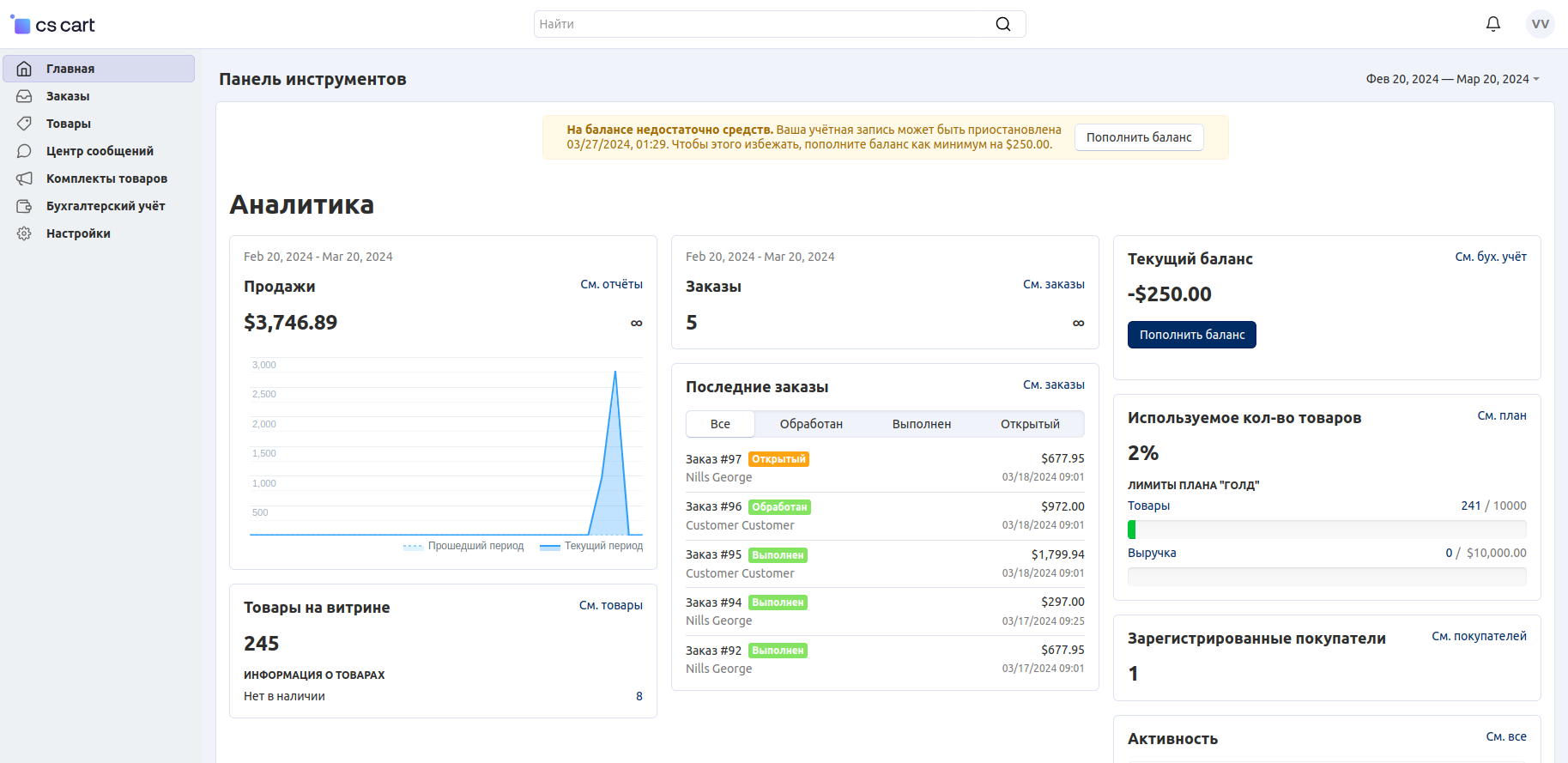Viewport: 1568px width, 763px height.
Task: Click the Message center chat bubble icon
Action: coord(24,151)
